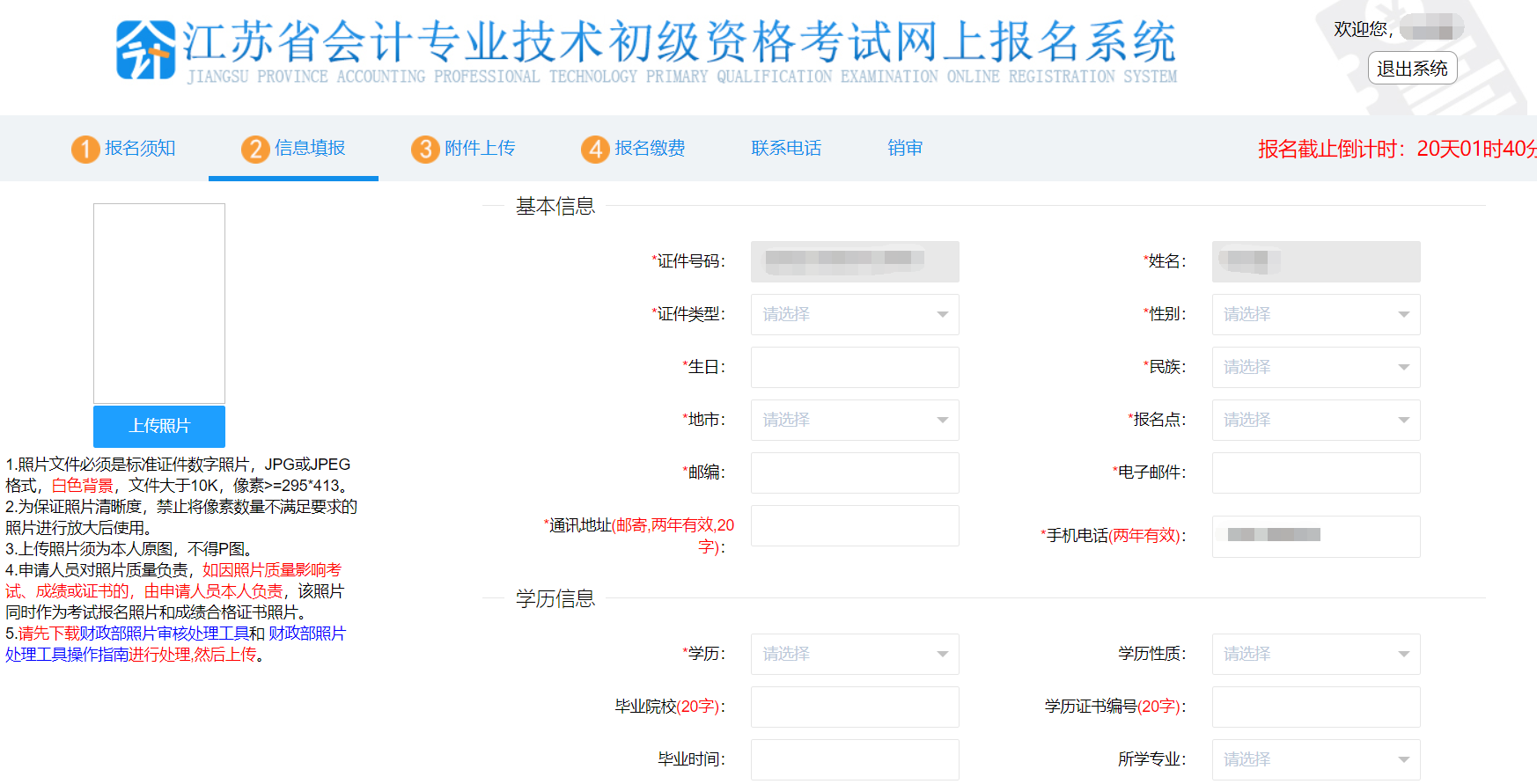Switch to the 销审 tab
Screen dimensions: 1537x784
coord(904,148)
